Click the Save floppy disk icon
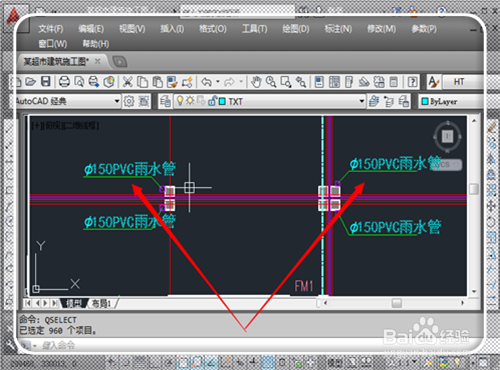Screen dimensions: 500x370 point(45,82)
